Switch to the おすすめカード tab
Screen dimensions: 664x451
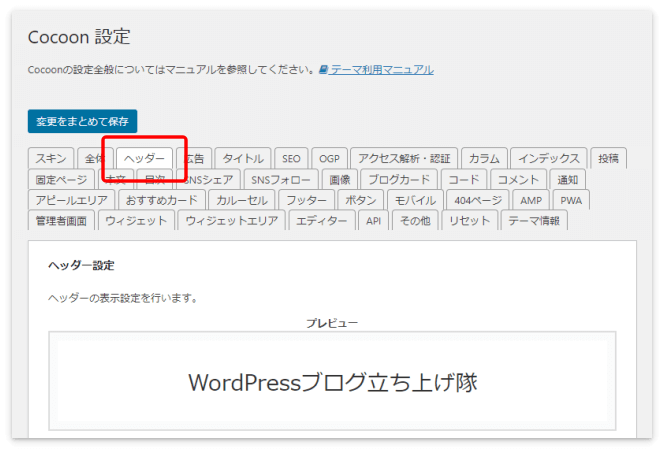[162, 200]
